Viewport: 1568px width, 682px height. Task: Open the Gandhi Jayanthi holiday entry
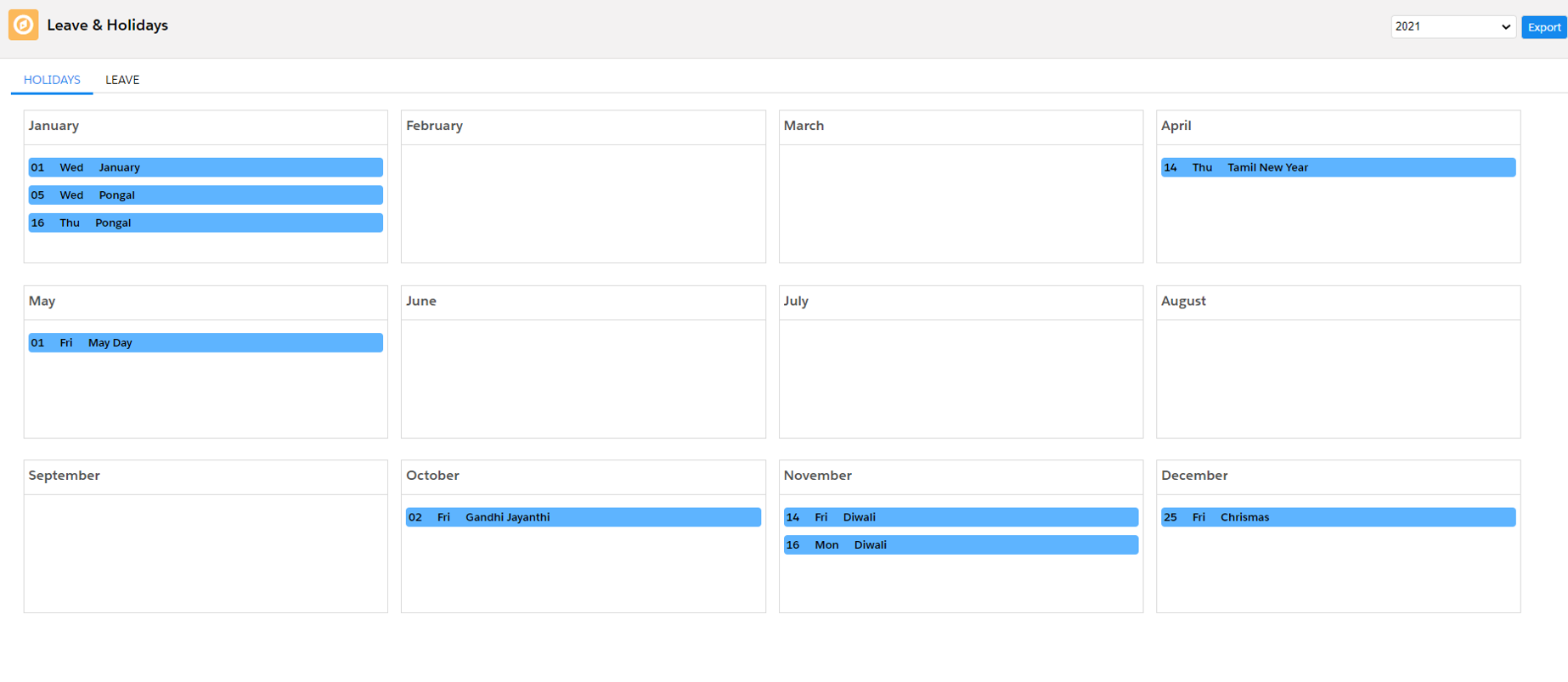point(583,517)
